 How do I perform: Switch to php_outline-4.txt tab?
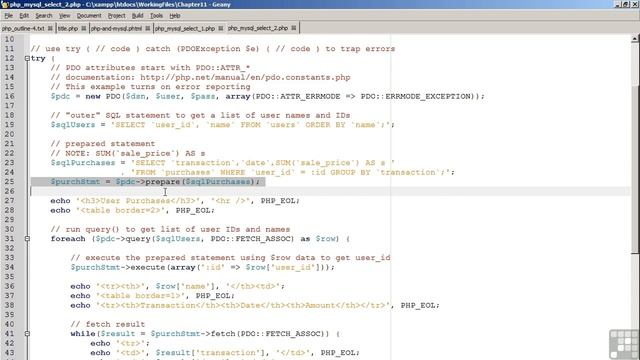coord(23,28)
